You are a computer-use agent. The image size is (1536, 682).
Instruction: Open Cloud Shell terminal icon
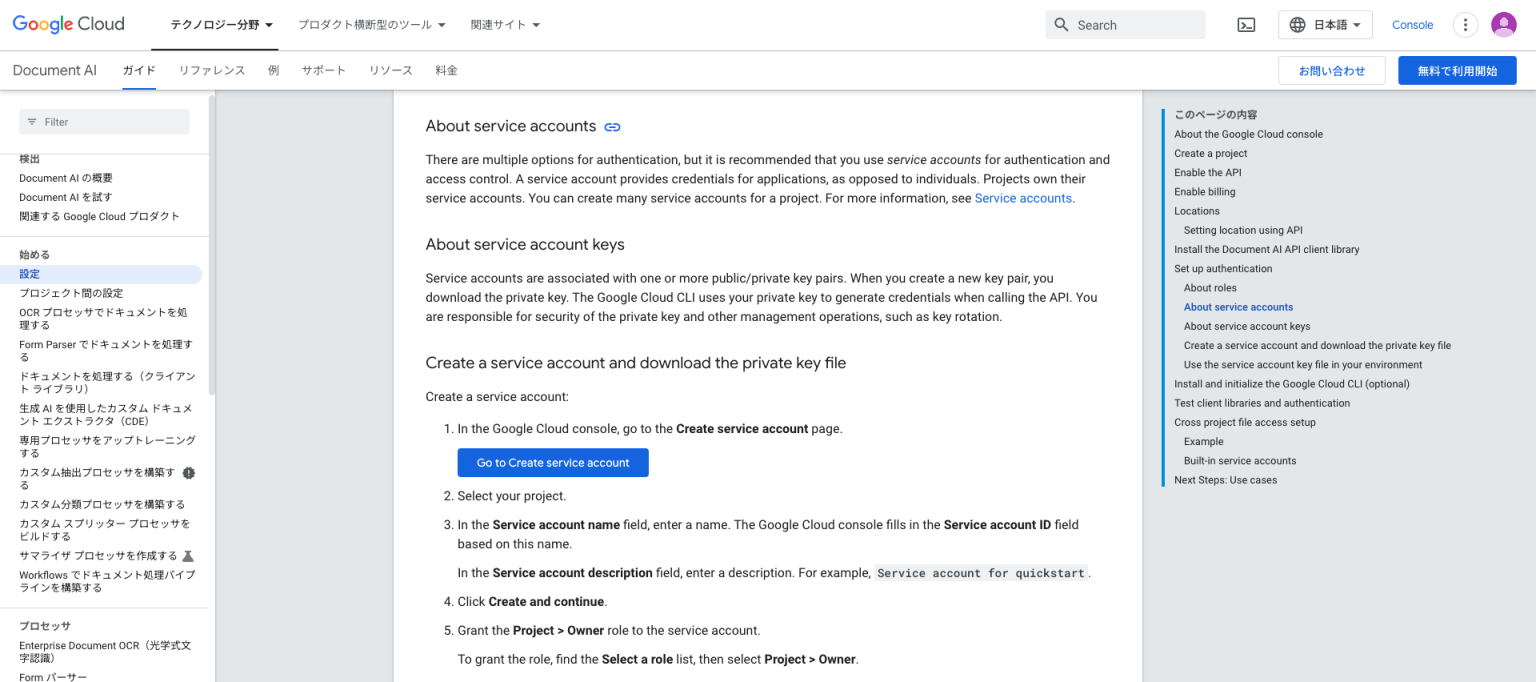(1246, 25)
